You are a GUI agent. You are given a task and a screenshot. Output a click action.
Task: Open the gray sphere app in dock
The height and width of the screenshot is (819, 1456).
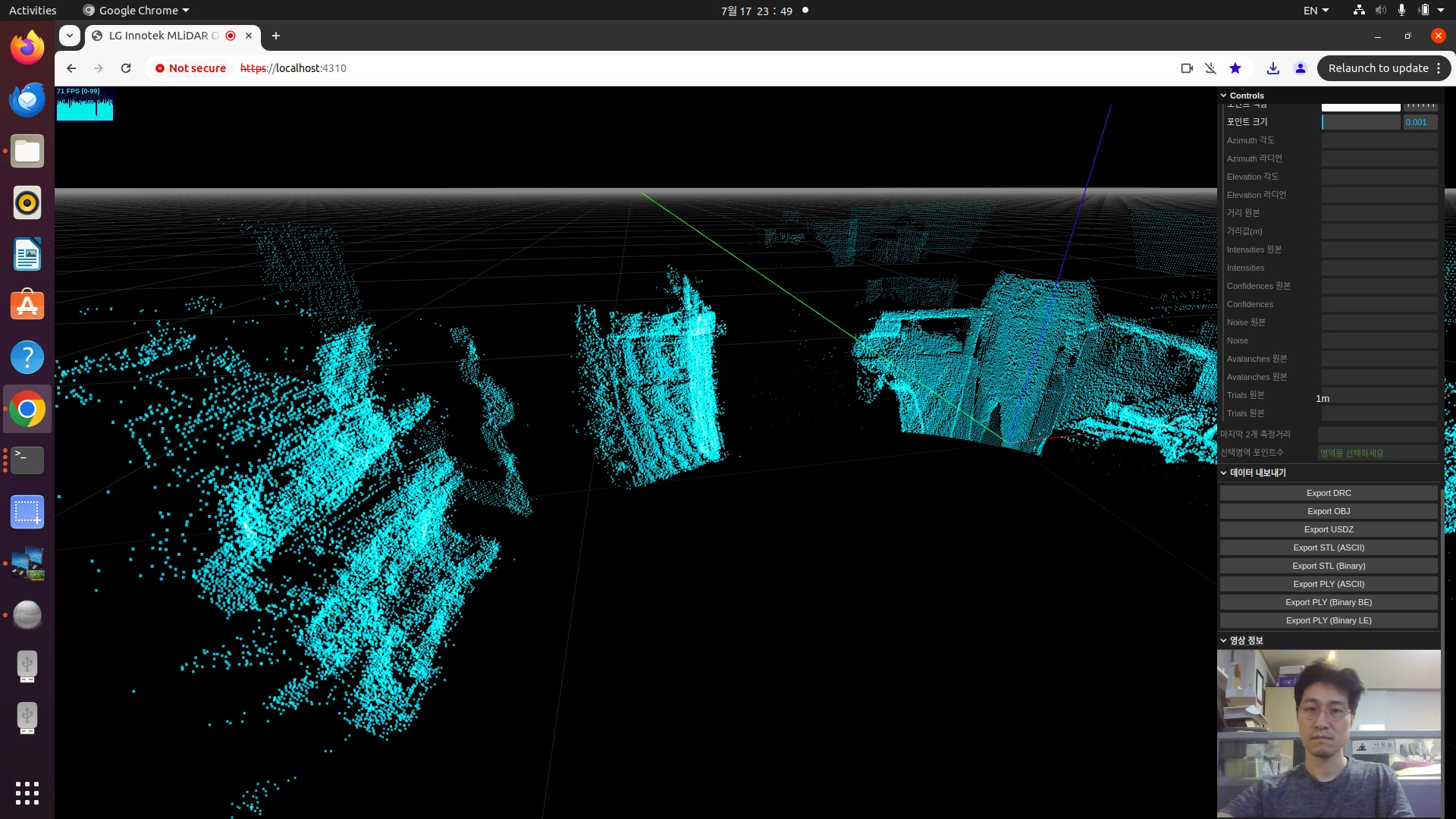point(27,615)
